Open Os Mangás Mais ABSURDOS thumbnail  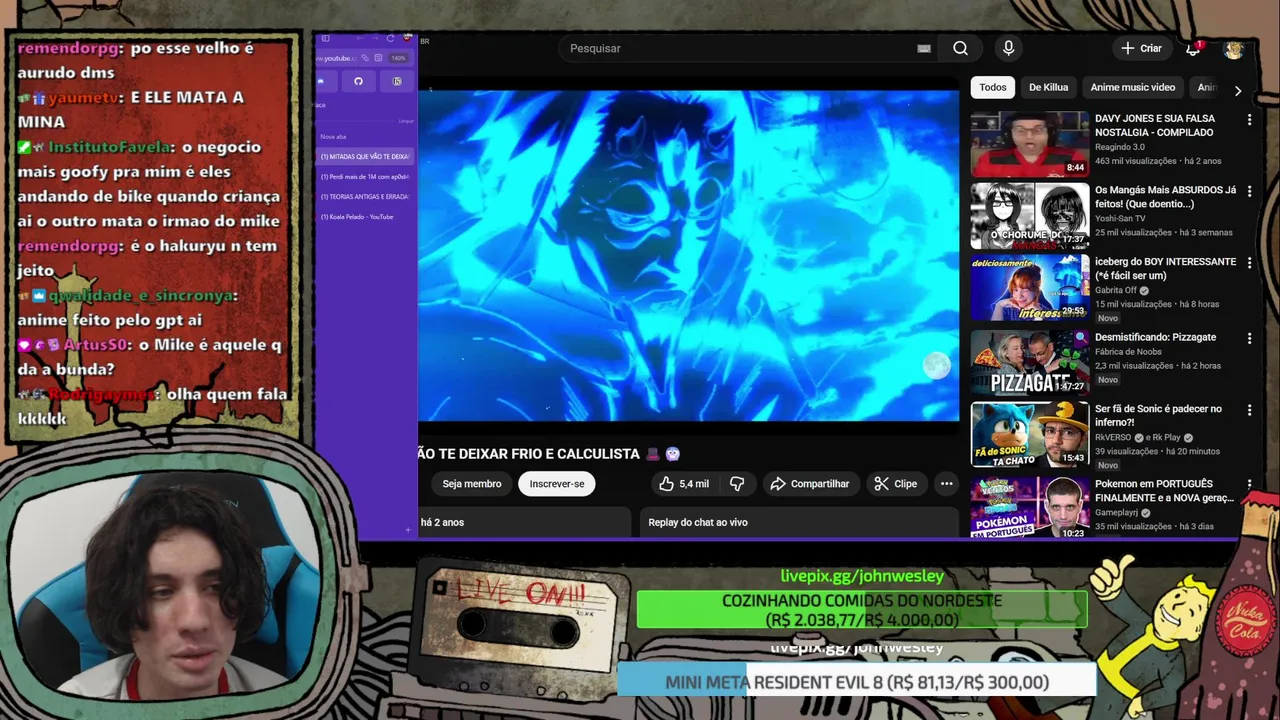click(x=1029, y=216)
